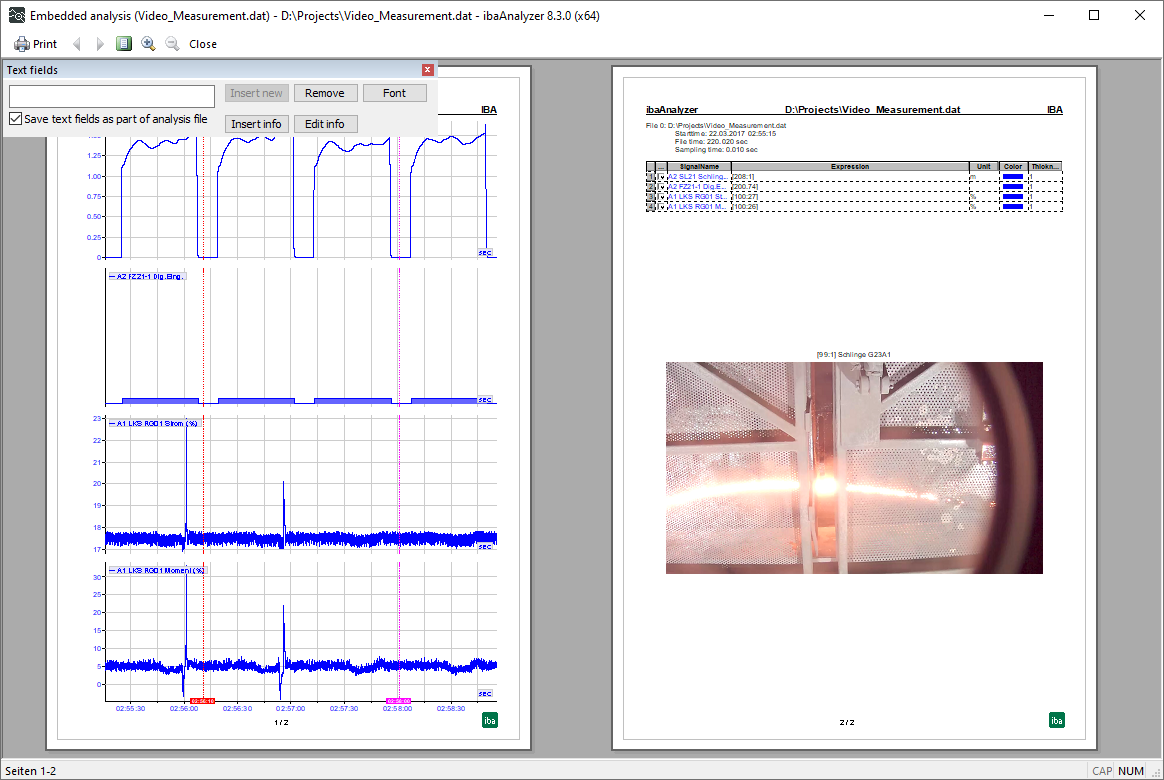Image resolution: width=1164 pixels, height=780 pixels.
Task: Go to previous page arrow
Action: [x=77, y=44]
